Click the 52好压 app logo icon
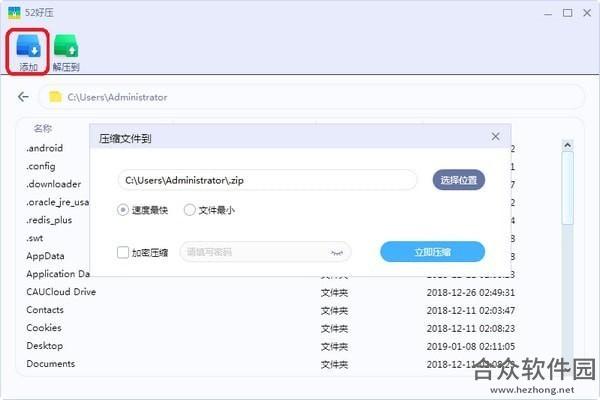 pos(14,13)
